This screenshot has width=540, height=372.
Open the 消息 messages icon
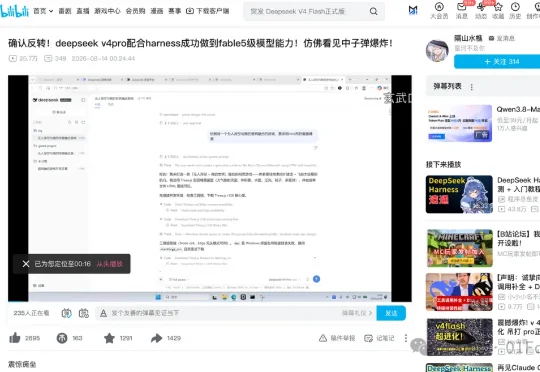pyautogui.click(x=461, y=11)
